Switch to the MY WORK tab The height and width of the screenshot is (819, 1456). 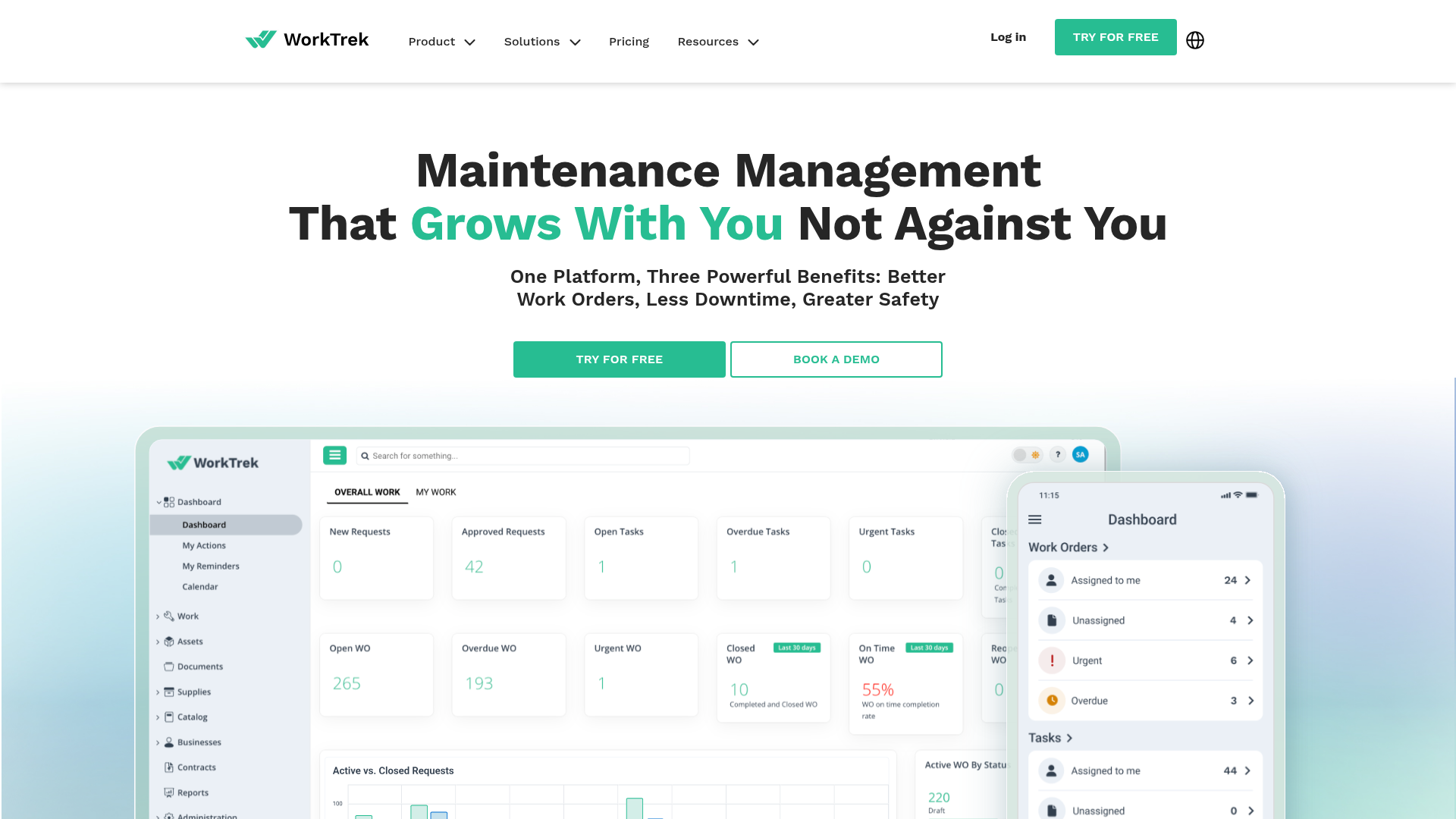pos(436,491)
